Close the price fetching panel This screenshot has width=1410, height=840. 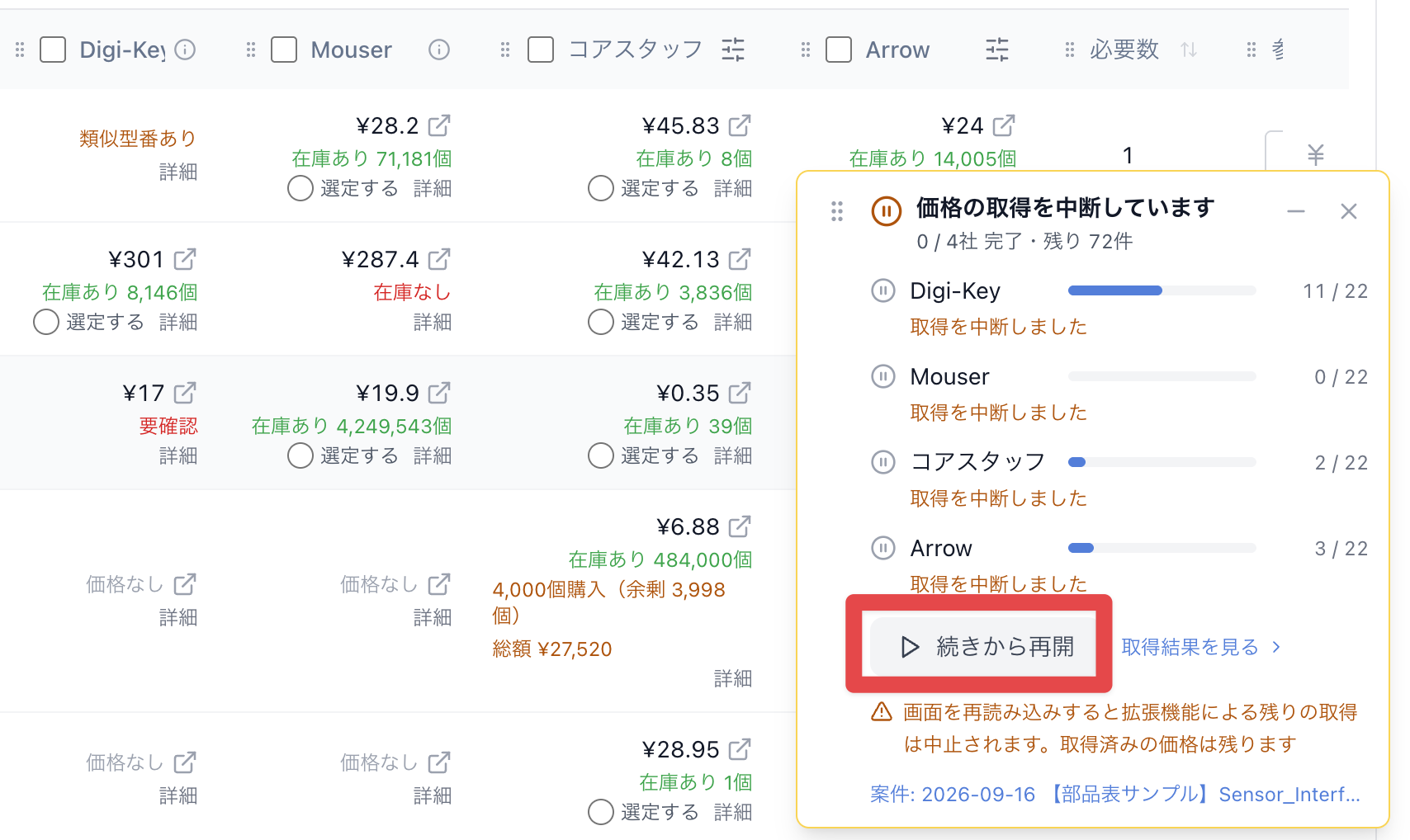pyautogui.click(x=1349, y=211)
